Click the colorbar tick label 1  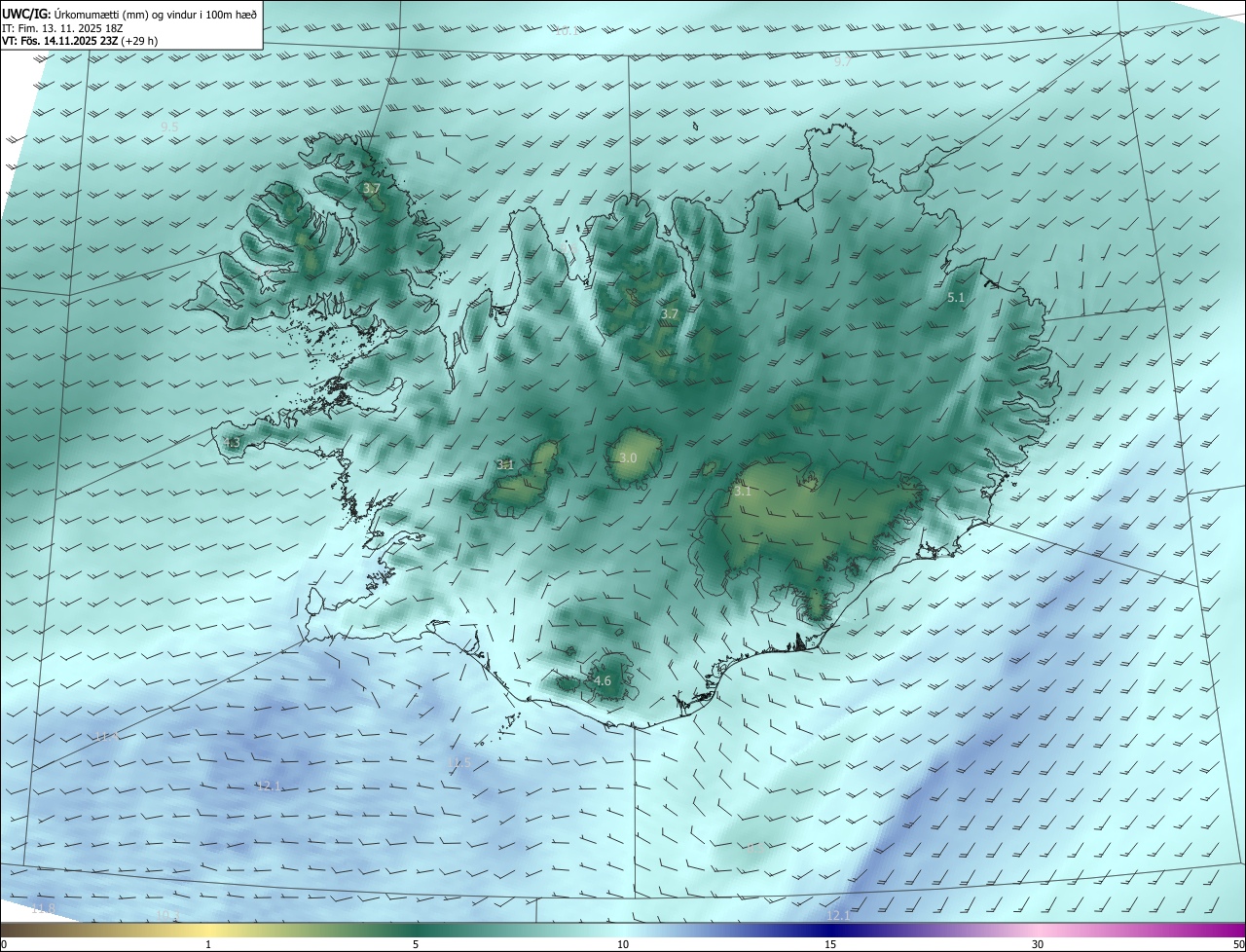pyautogui.click(x=208, y=944)
